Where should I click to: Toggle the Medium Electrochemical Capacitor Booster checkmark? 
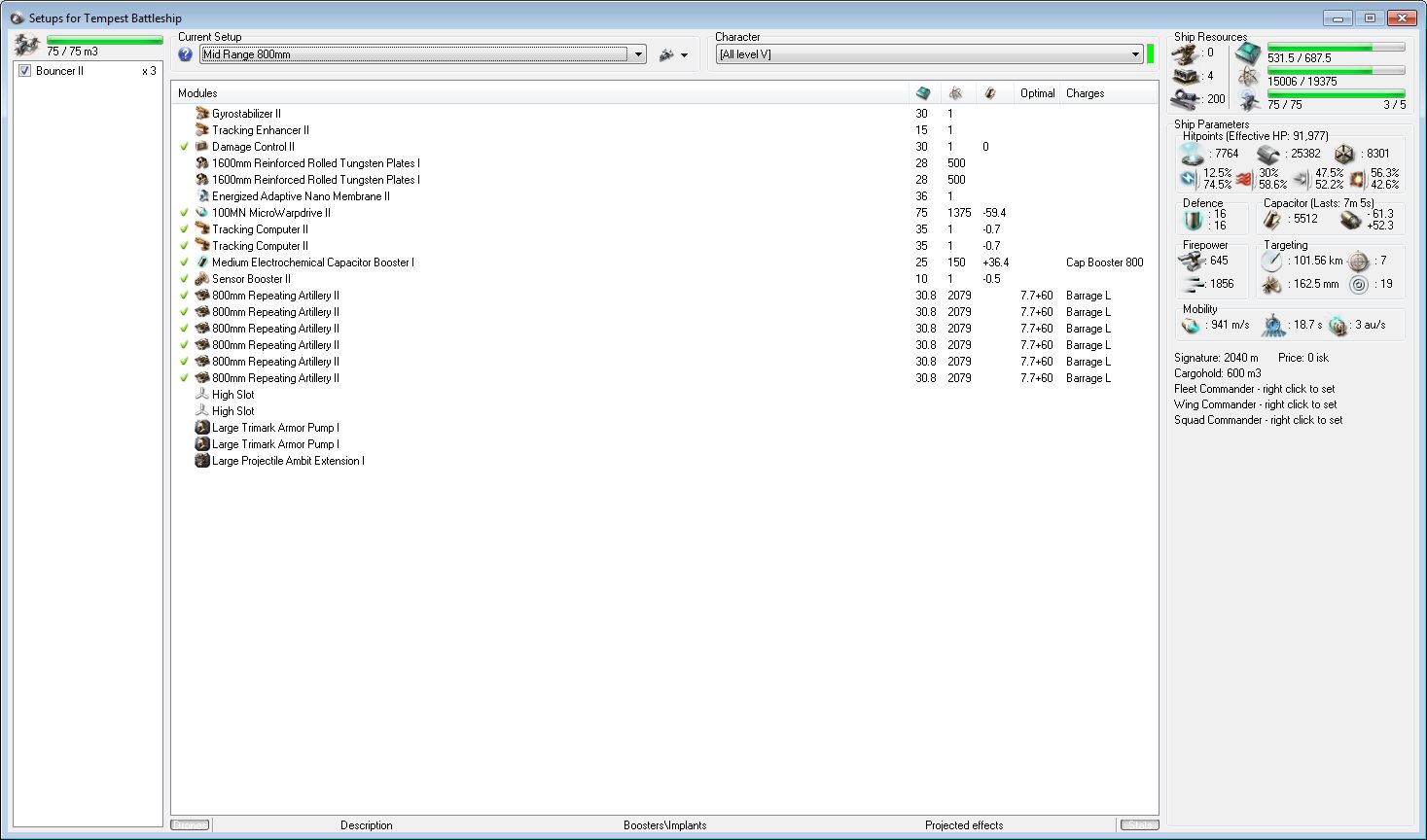(184, 262)
